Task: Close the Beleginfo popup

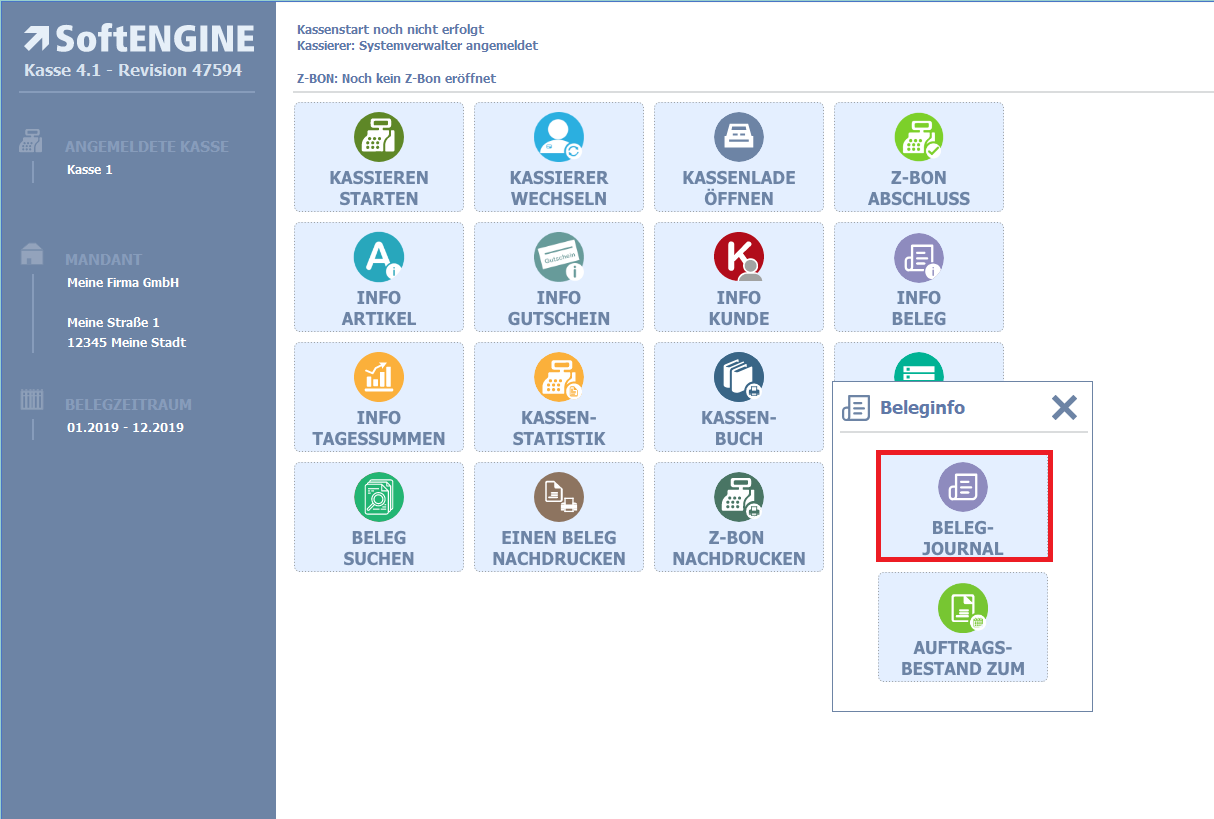Action: (x=1064, y=407)
